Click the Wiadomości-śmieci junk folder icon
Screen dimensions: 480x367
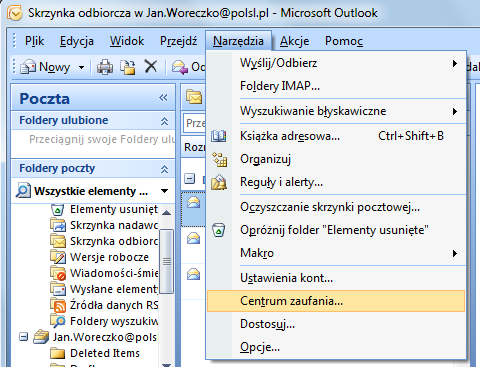[58, 273]
